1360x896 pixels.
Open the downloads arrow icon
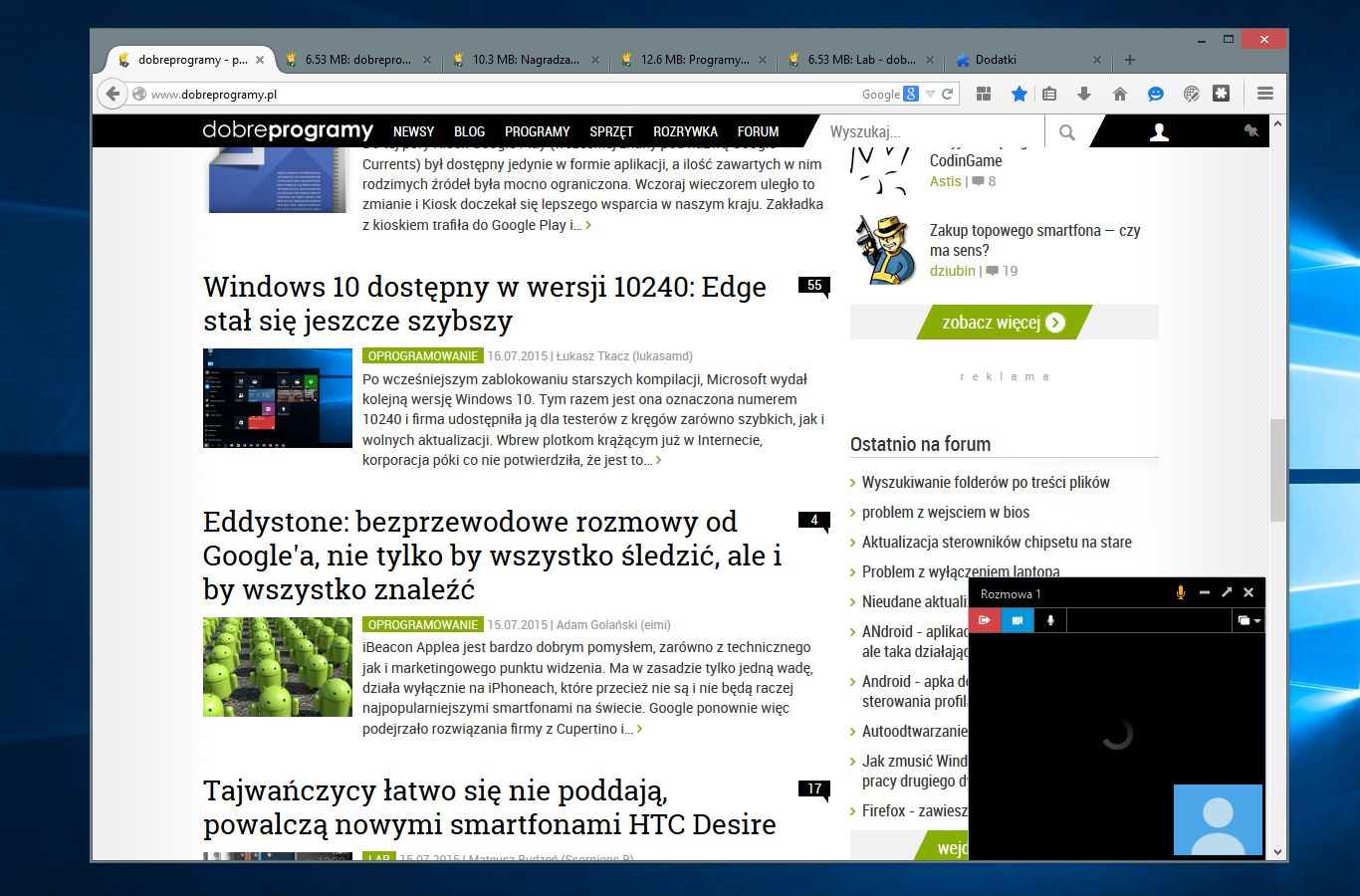pyautogui.click(x=1084, y=94)
